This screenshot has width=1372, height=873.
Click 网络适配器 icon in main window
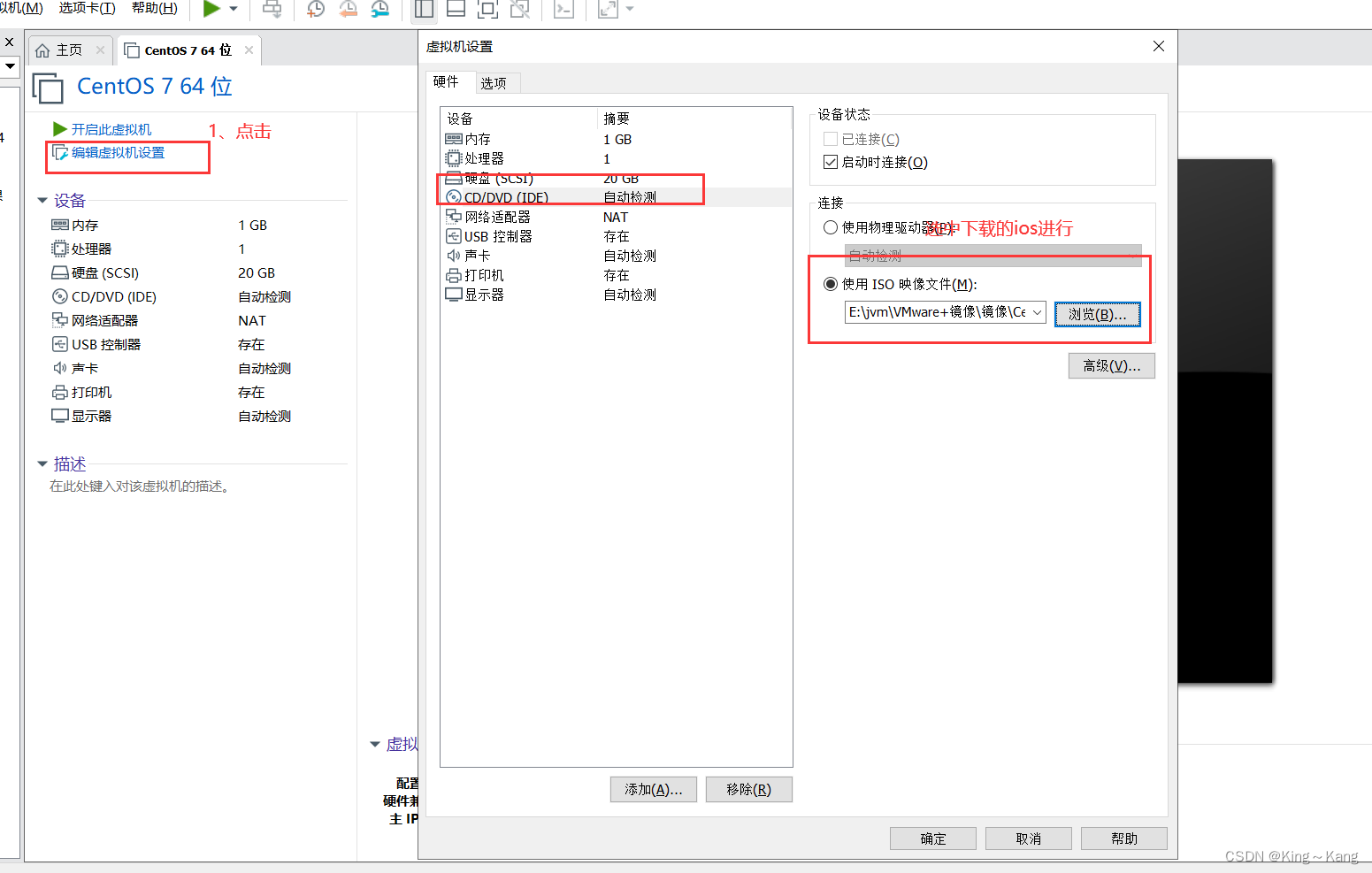60,321
